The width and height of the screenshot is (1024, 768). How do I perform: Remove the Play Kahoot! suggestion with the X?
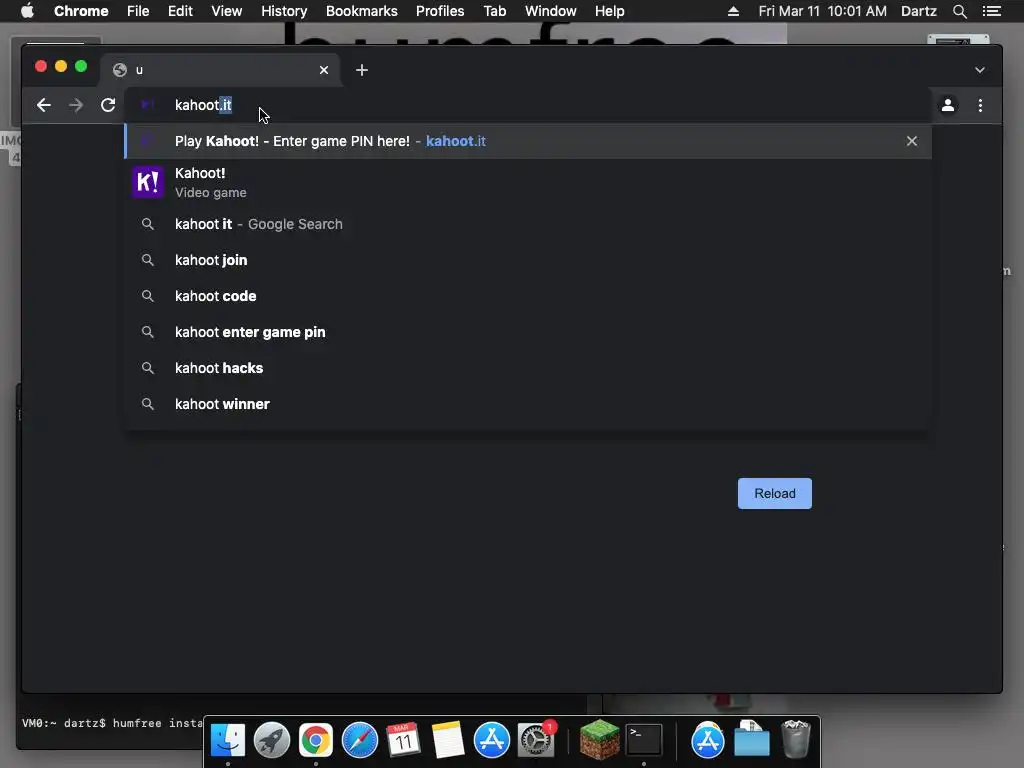912,141
